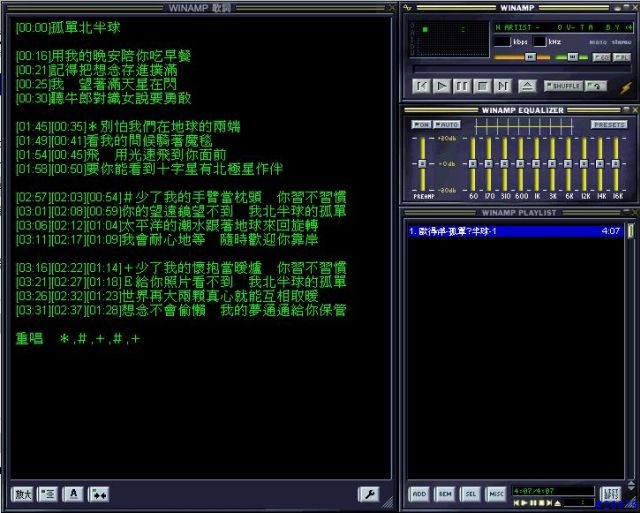640x513 pixels.
Task: Click the lyric line 用我的晚安陪你吃早餐
Action: click(103, 56)
